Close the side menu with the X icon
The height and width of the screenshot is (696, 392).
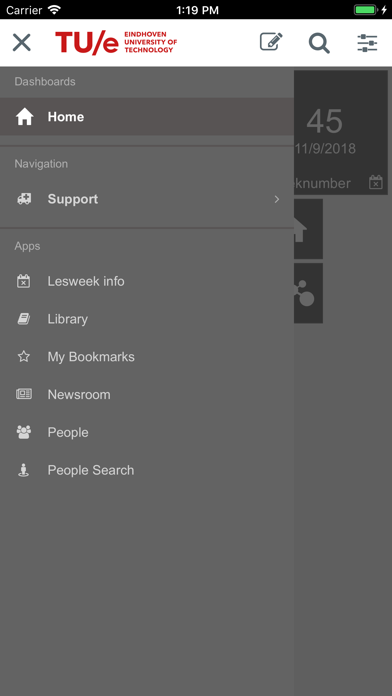tap(21, 43)
